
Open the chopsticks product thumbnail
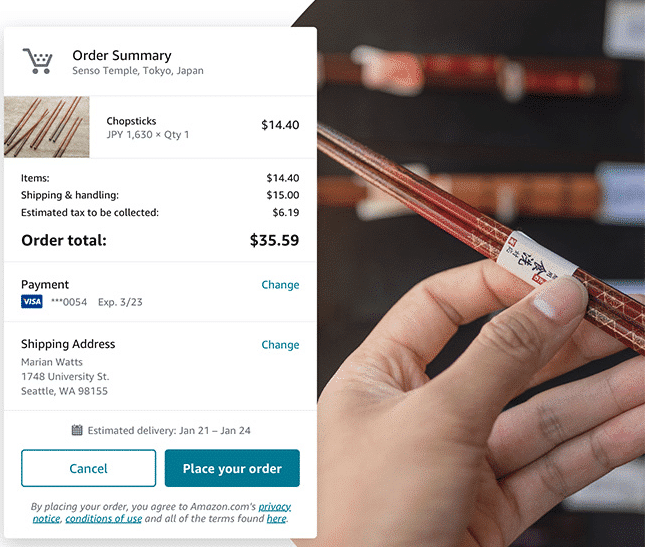point(47,127)
